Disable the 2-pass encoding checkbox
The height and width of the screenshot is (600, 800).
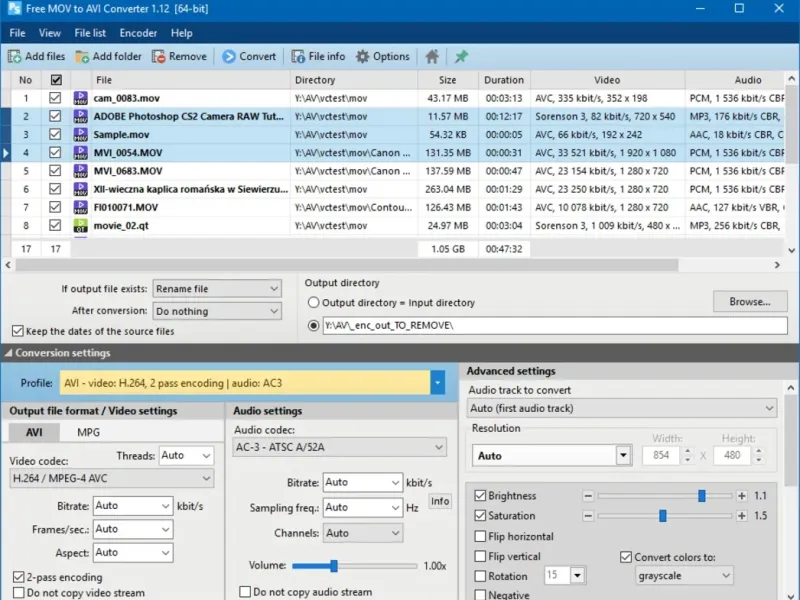[19, 577]
